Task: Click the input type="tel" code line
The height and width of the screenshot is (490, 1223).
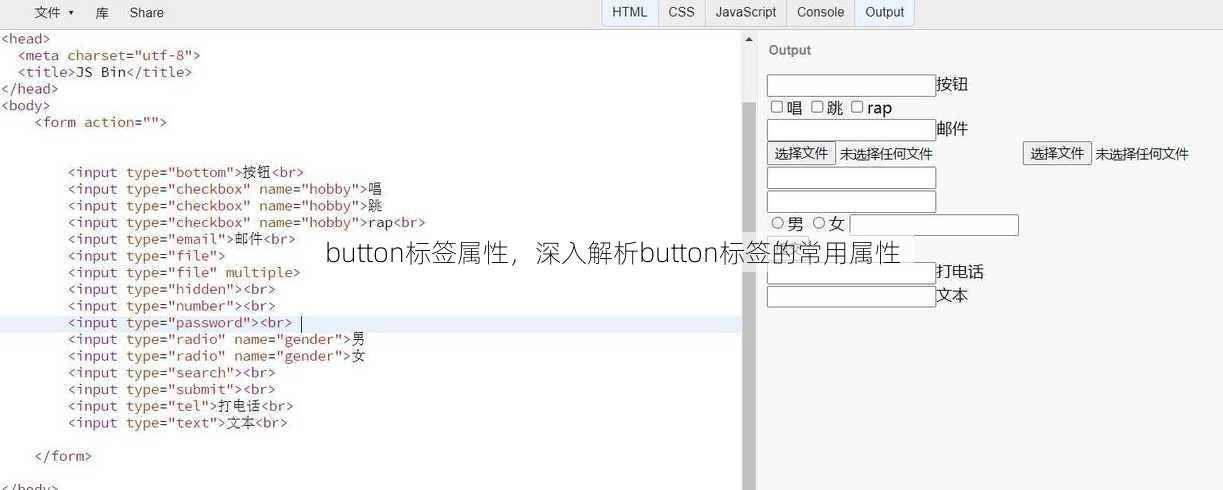Action: point(180,406)
